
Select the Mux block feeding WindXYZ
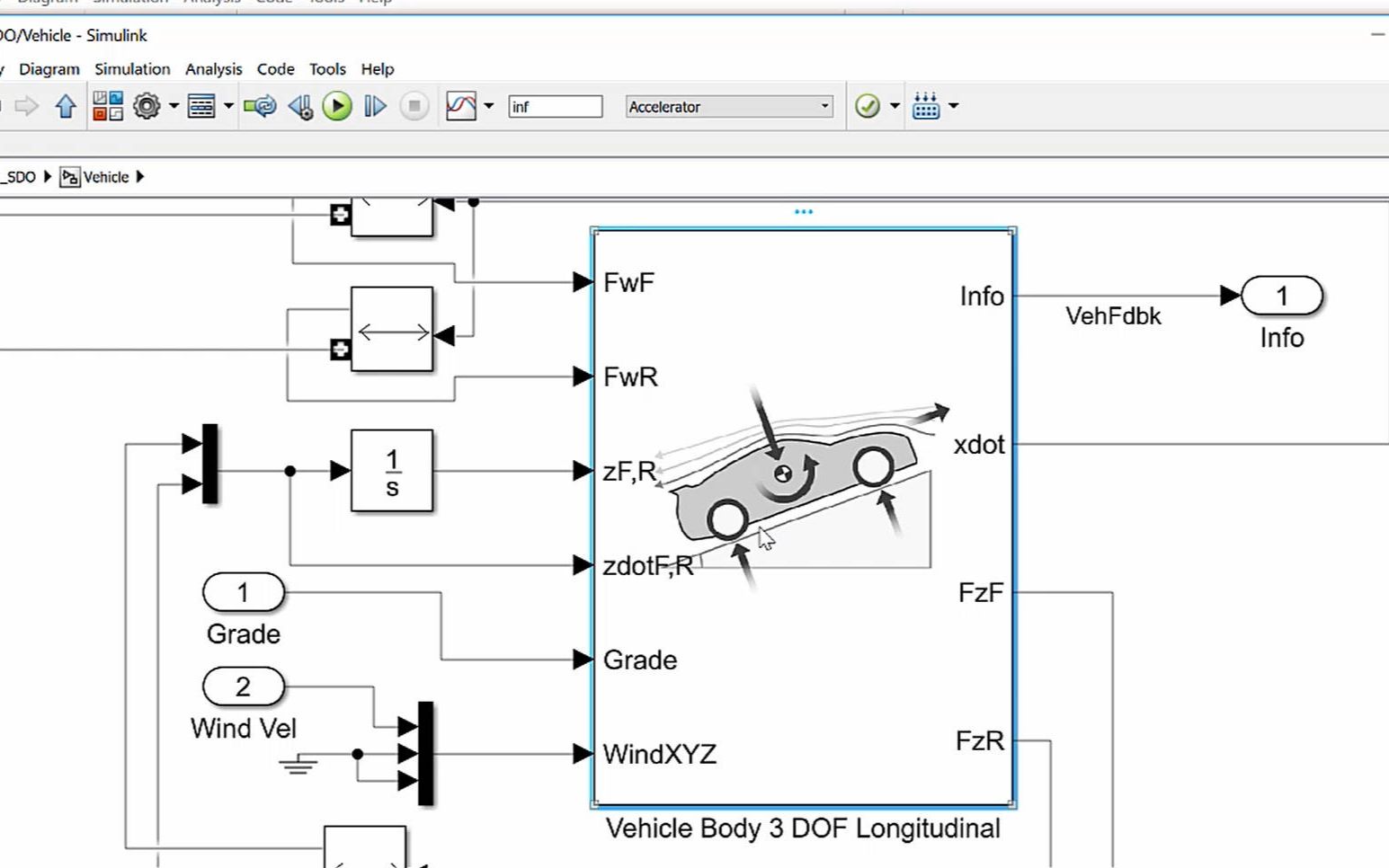click(426, 753)
